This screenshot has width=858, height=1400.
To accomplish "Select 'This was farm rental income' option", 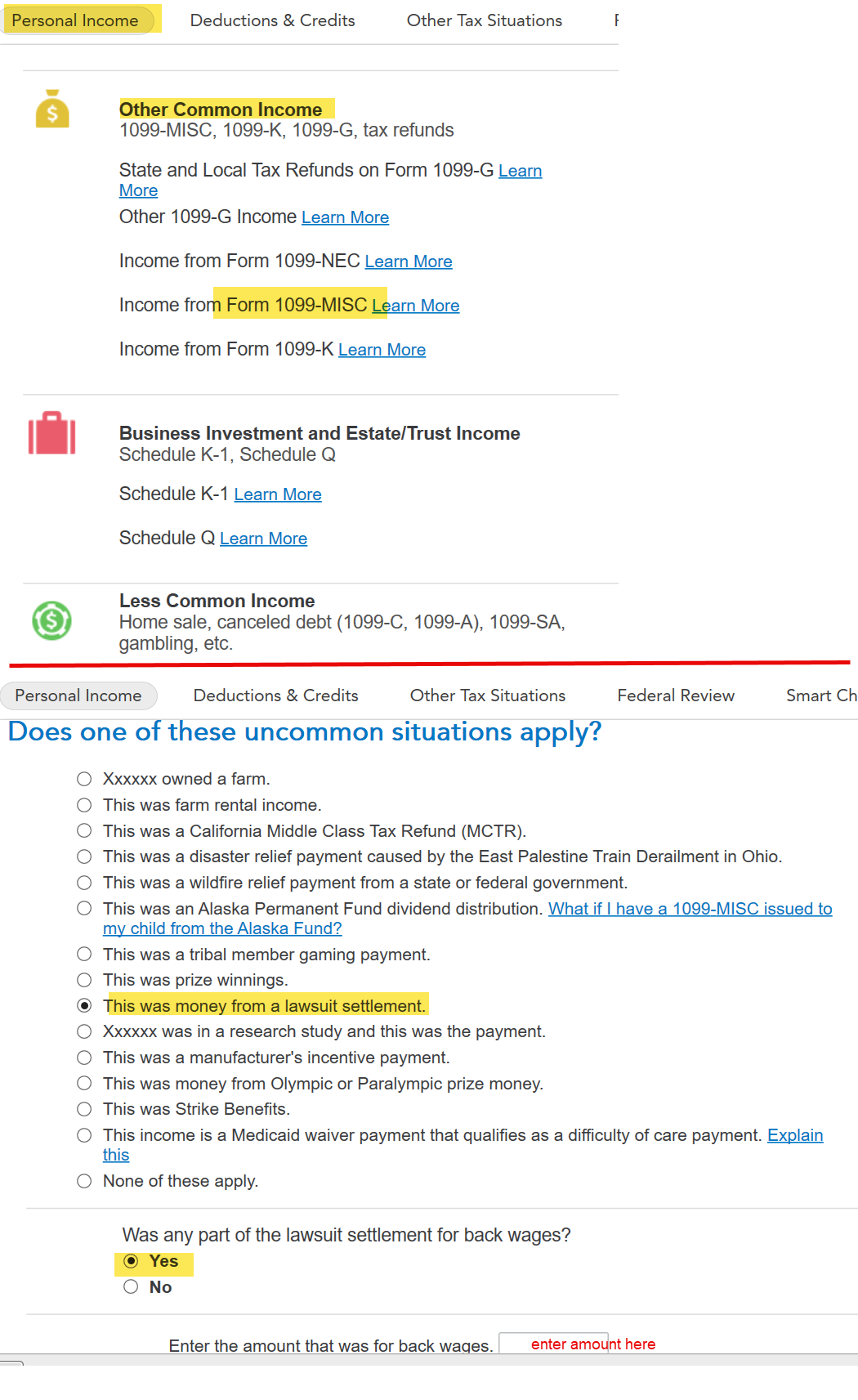I will click(x=84, y=805).
